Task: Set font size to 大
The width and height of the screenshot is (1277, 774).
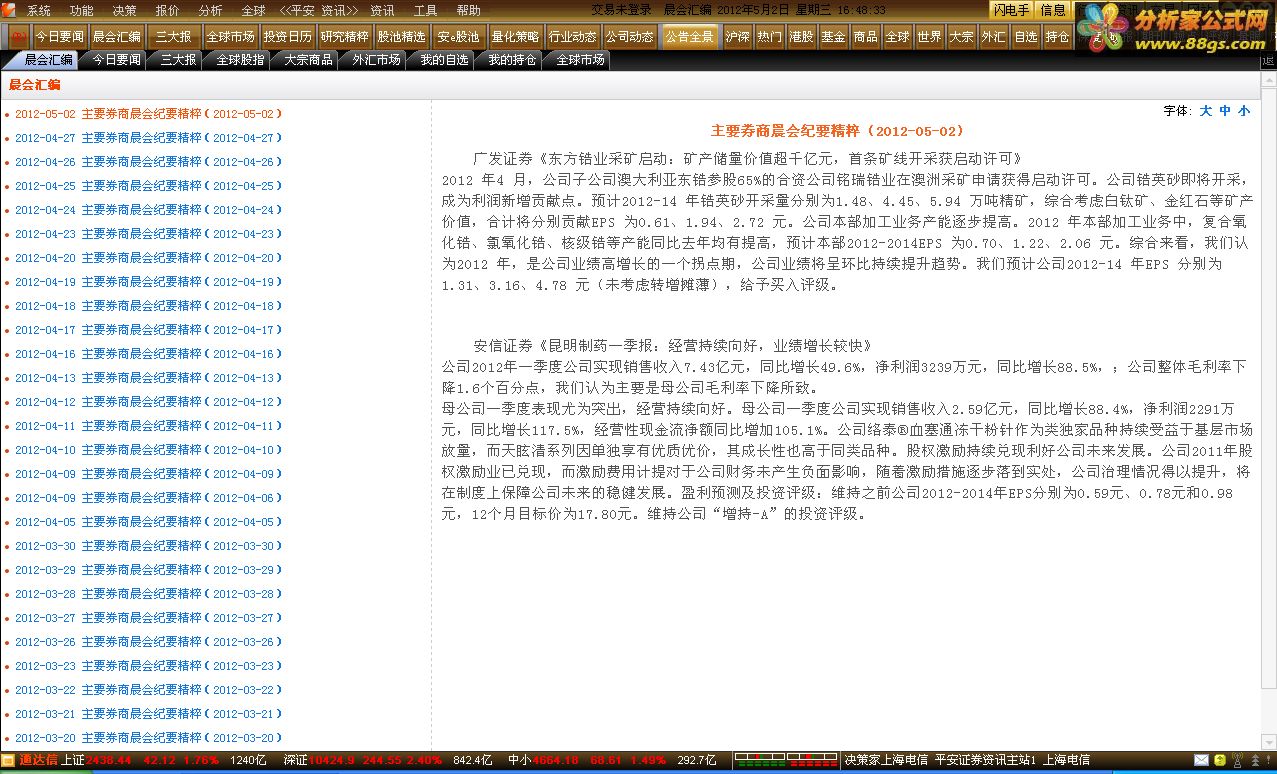Action: pyautogui.click(x=1206, y=111)
